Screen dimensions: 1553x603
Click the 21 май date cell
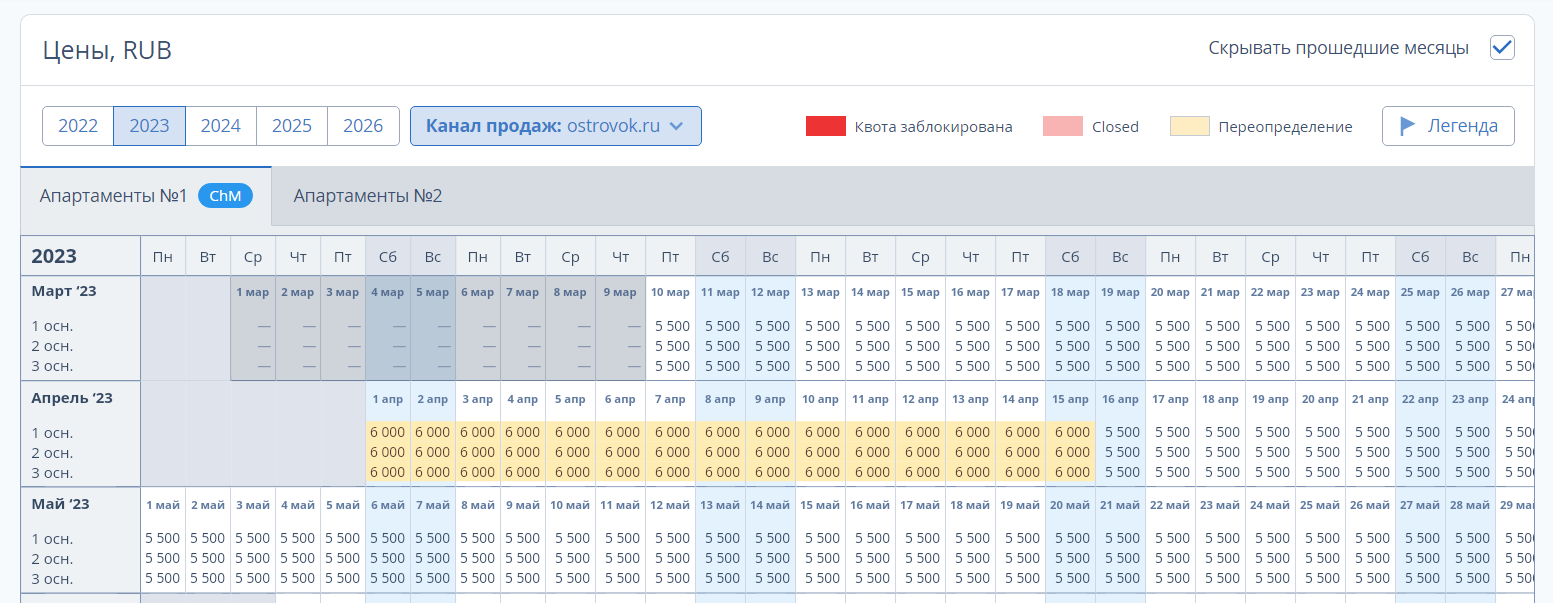pos(1121,504)
